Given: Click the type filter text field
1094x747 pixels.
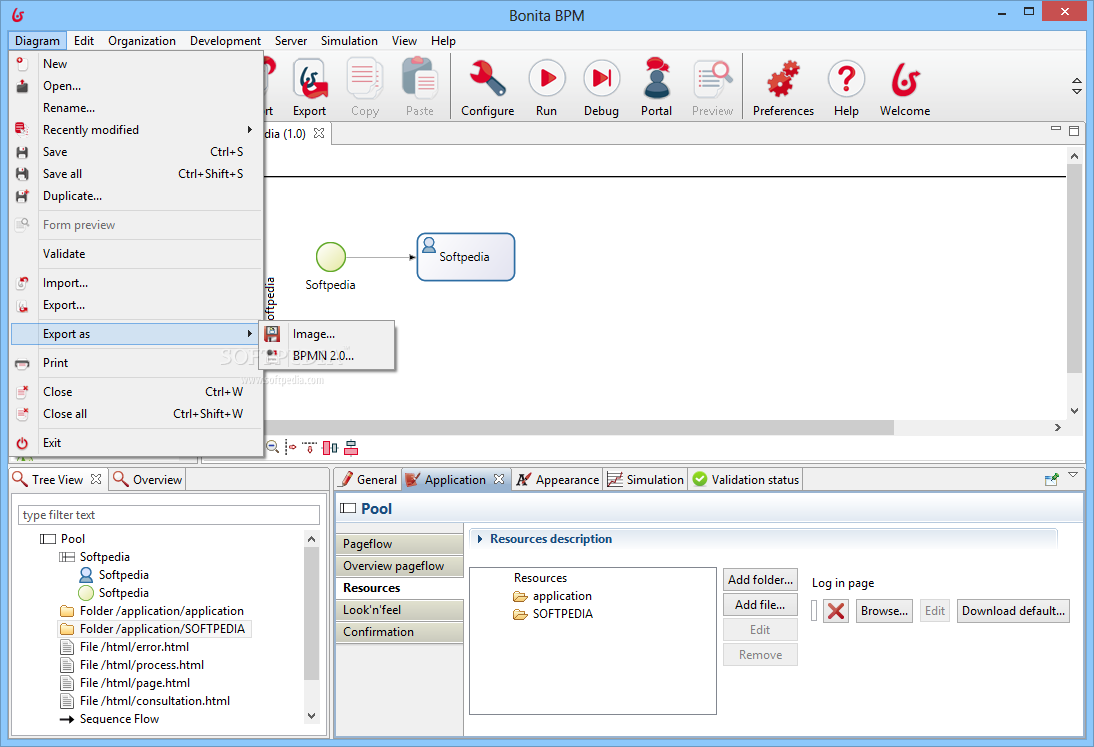Looking at the screenshot, I should pyautogui.click(x=169, y=515).
